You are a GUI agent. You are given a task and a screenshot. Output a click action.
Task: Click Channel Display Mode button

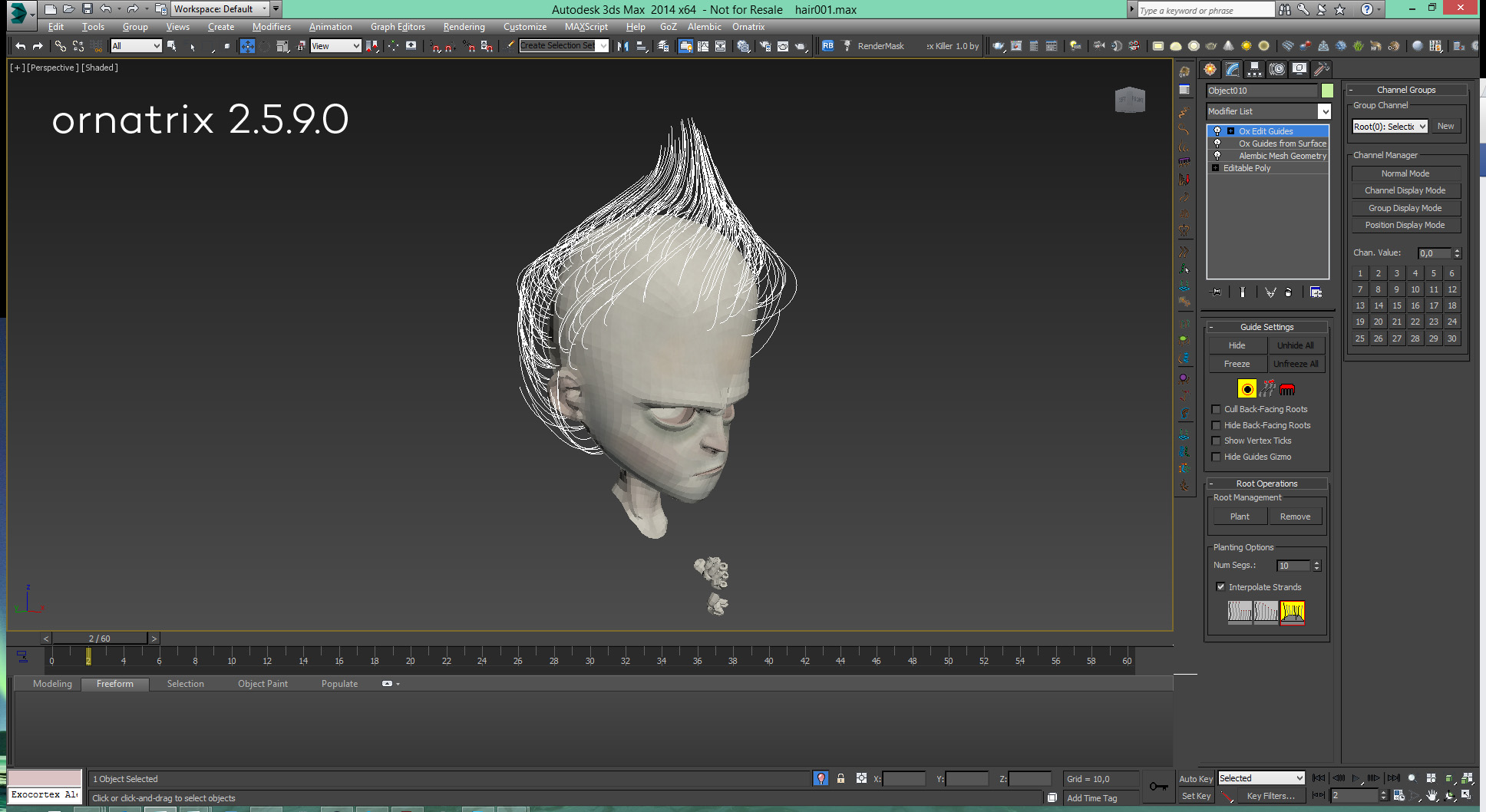pyautogui.click(x=1405, y=190)
